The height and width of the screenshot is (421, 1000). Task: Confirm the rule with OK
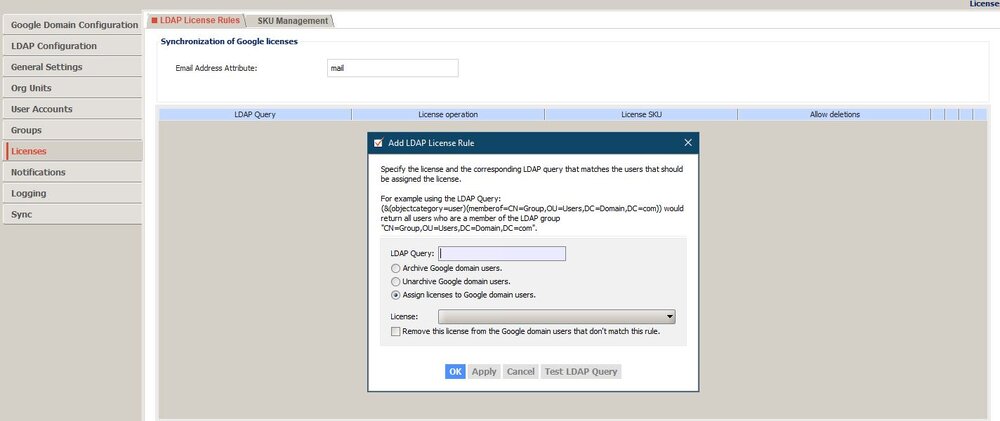point(455,371)
